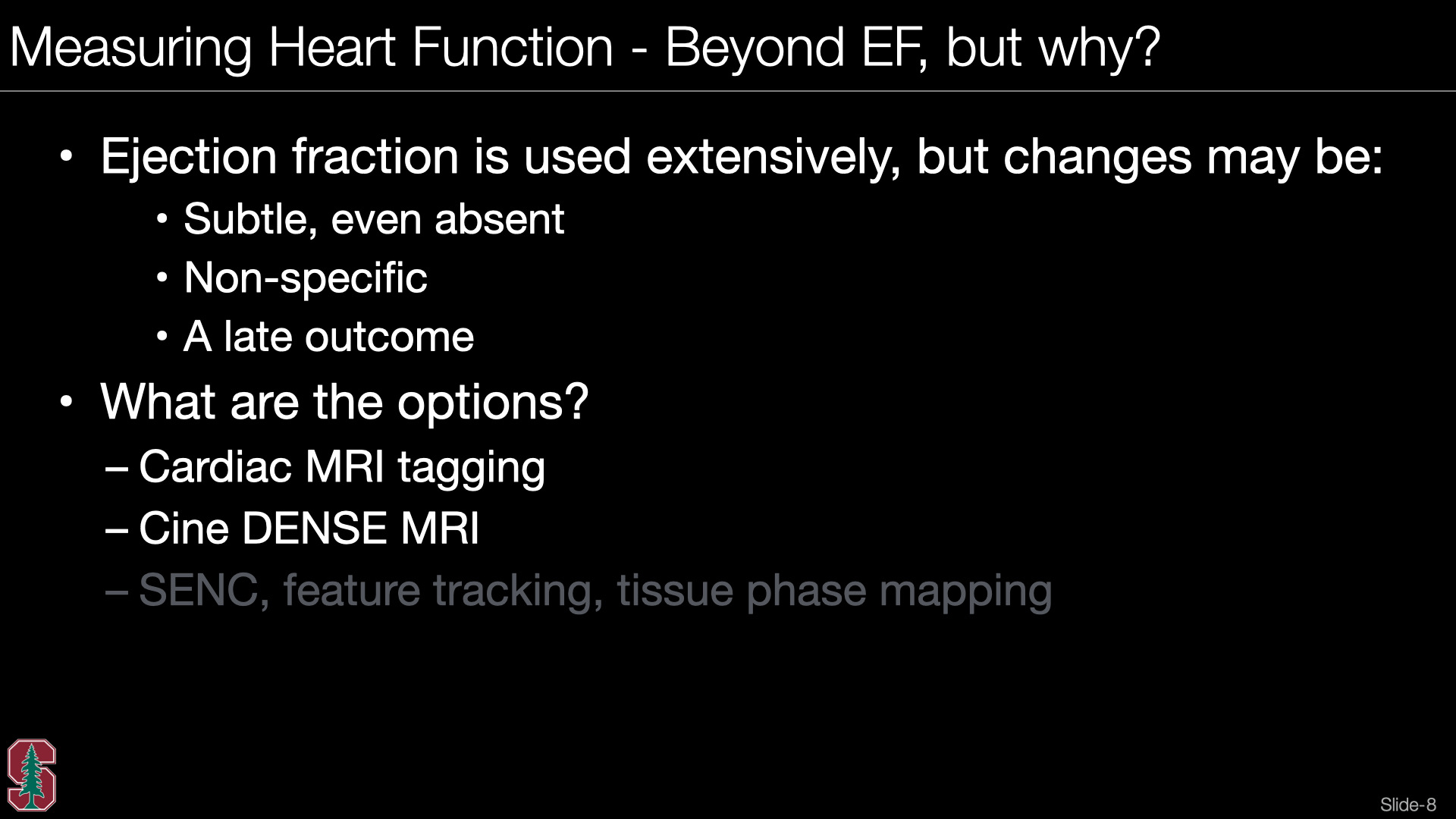The width and height of the screenshot is (1456, 819).
Task: Click the small bullet dot before 'Non-specific'
Action: 162,278
